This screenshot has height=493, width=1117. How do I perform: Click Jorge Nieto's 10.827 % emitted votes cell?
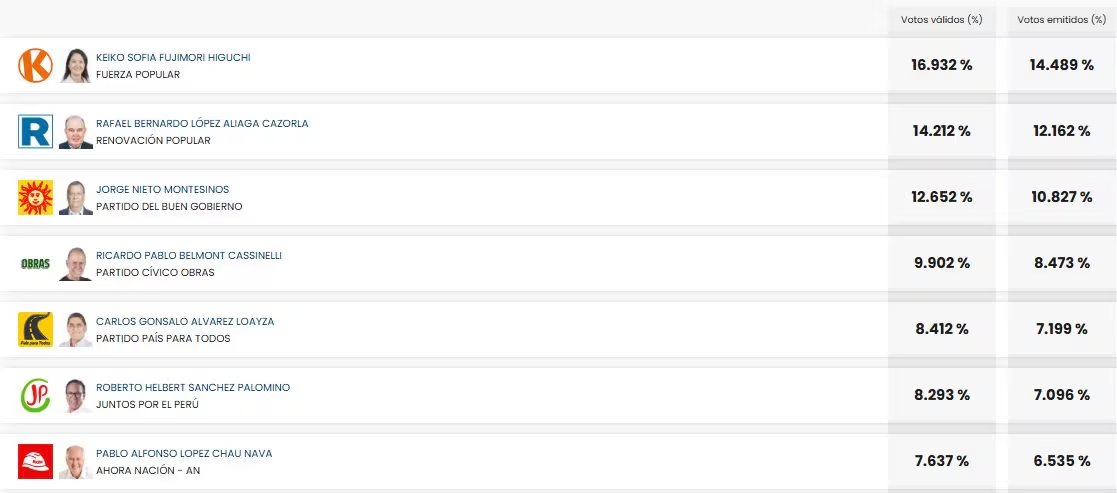(1061, 197)
